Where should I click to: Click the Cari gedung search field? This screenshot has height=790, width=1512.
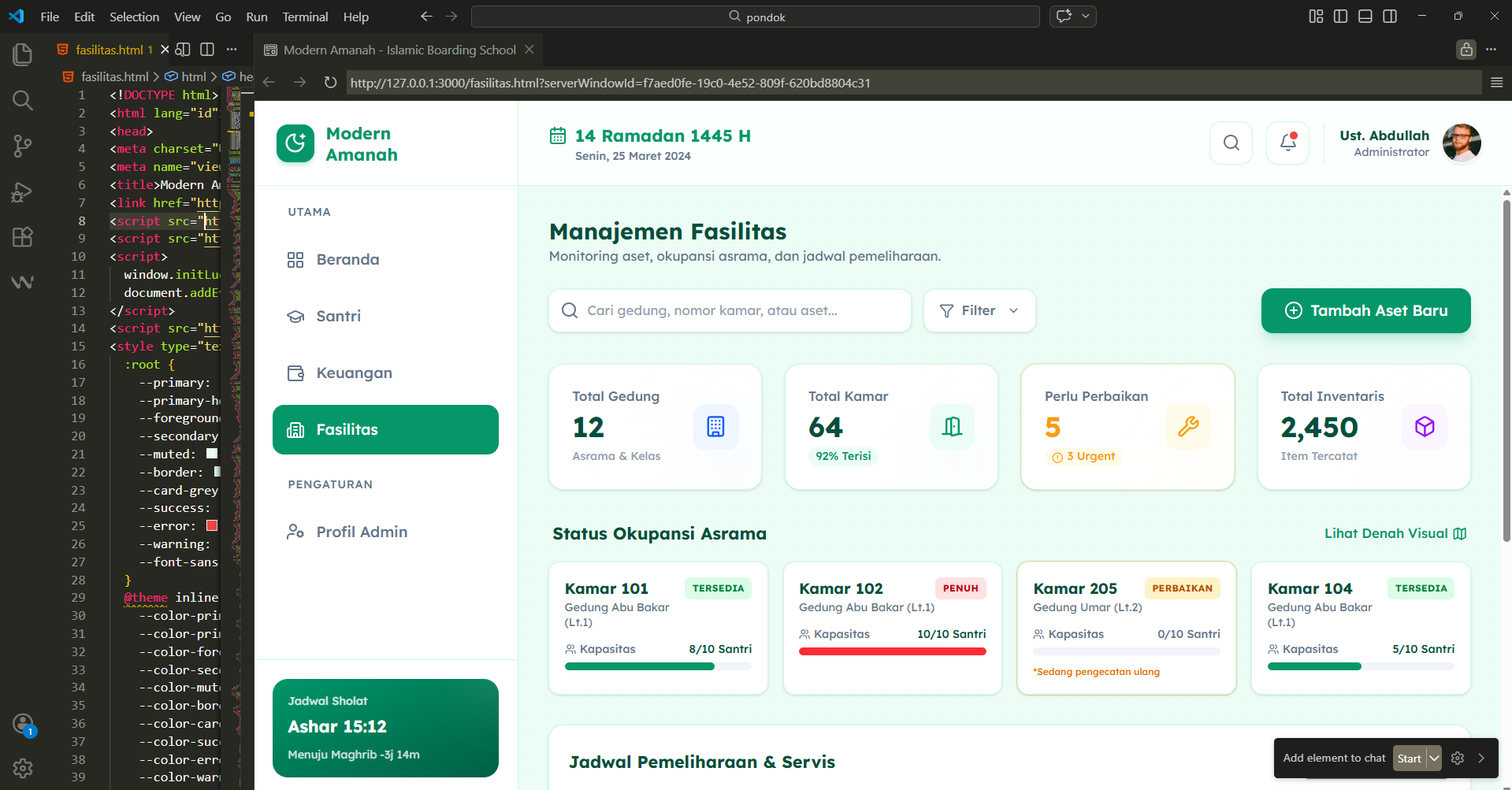coord(730,311)
